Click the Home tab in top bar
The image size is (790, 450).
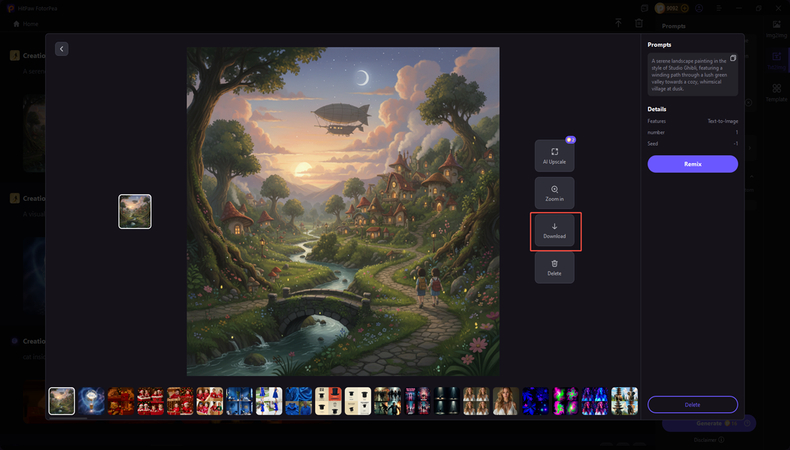tap(26, 23)
